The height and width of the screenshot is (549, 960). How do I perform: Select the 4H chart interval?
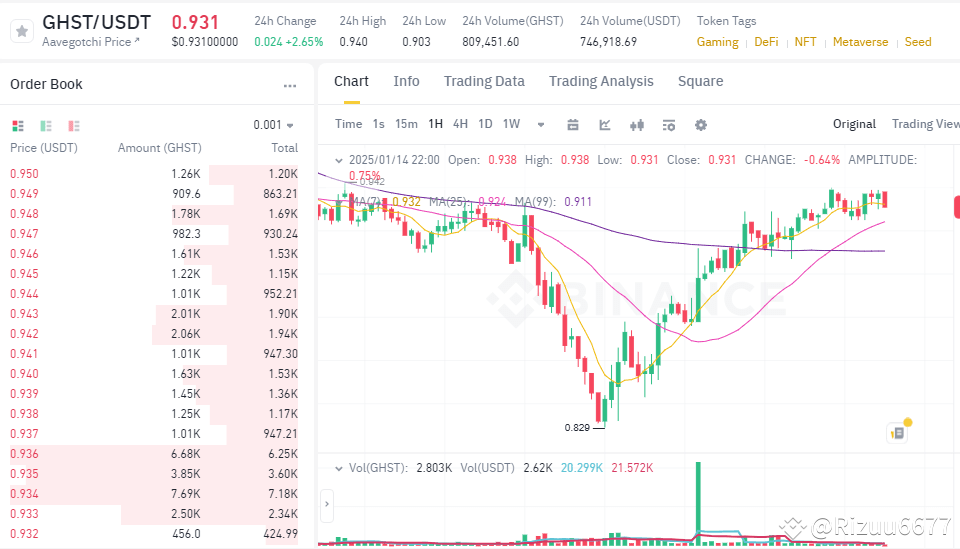point(460,124)
